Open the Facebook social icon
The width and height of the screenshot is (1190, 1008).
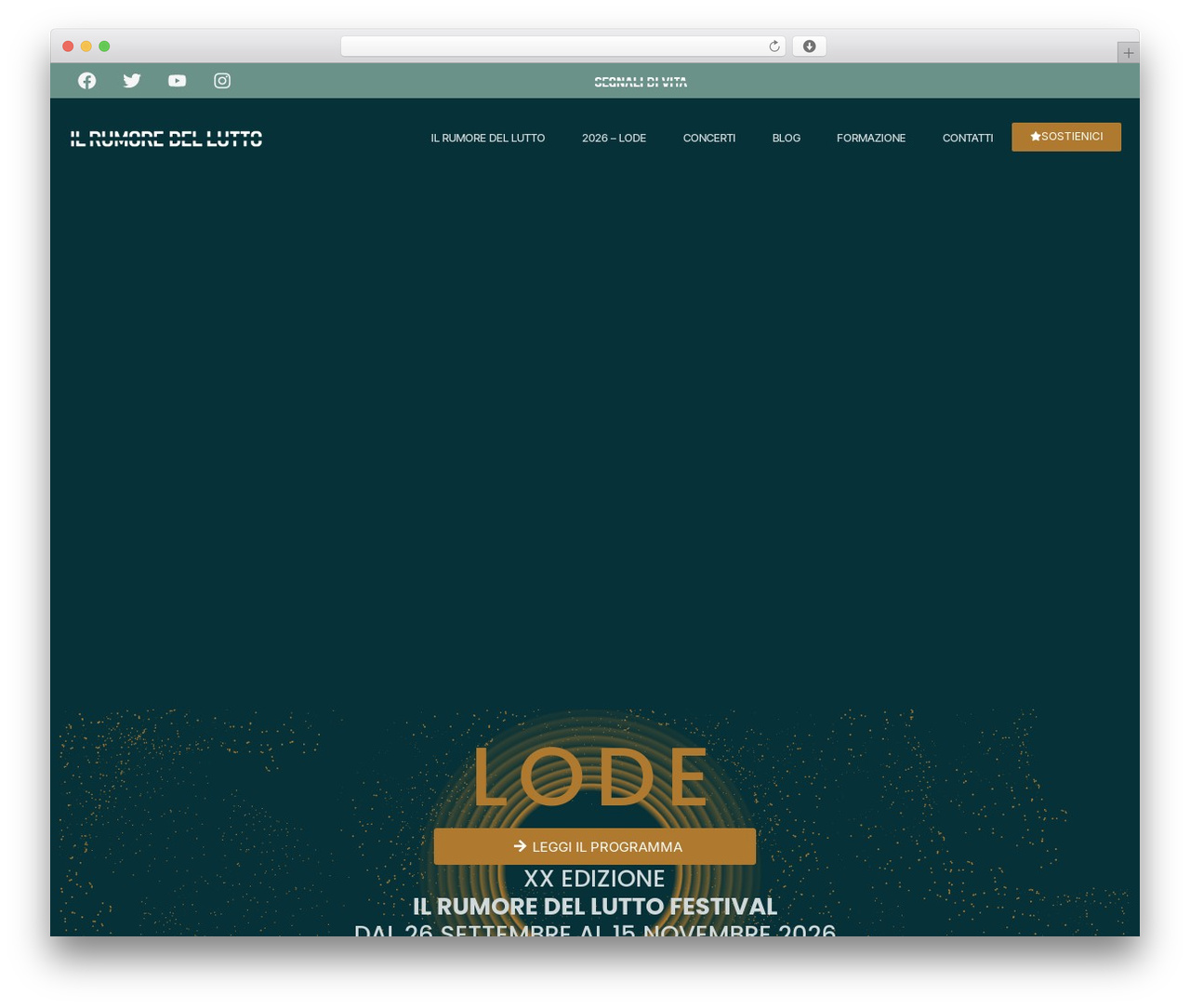[86, 81]
